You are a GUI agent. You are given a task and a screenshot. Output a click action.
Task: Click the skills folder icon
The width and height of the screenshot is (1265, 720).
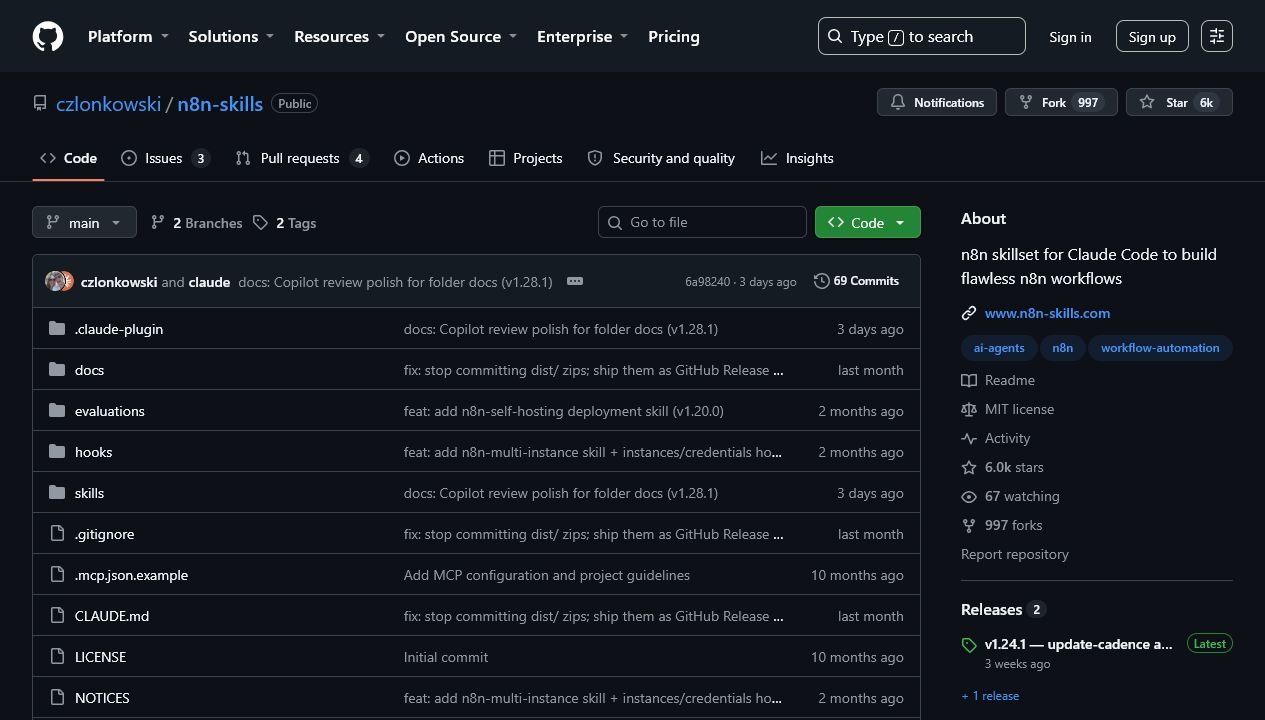point(57,493)
